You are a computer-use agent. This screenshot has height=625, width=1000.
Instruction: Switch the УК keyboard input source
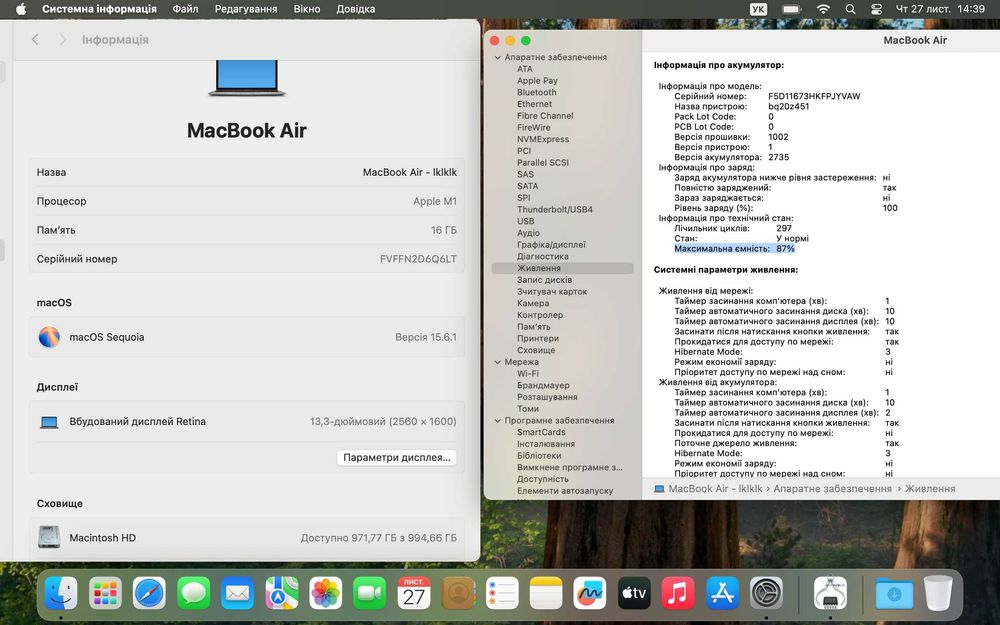(x=758, y=9)
